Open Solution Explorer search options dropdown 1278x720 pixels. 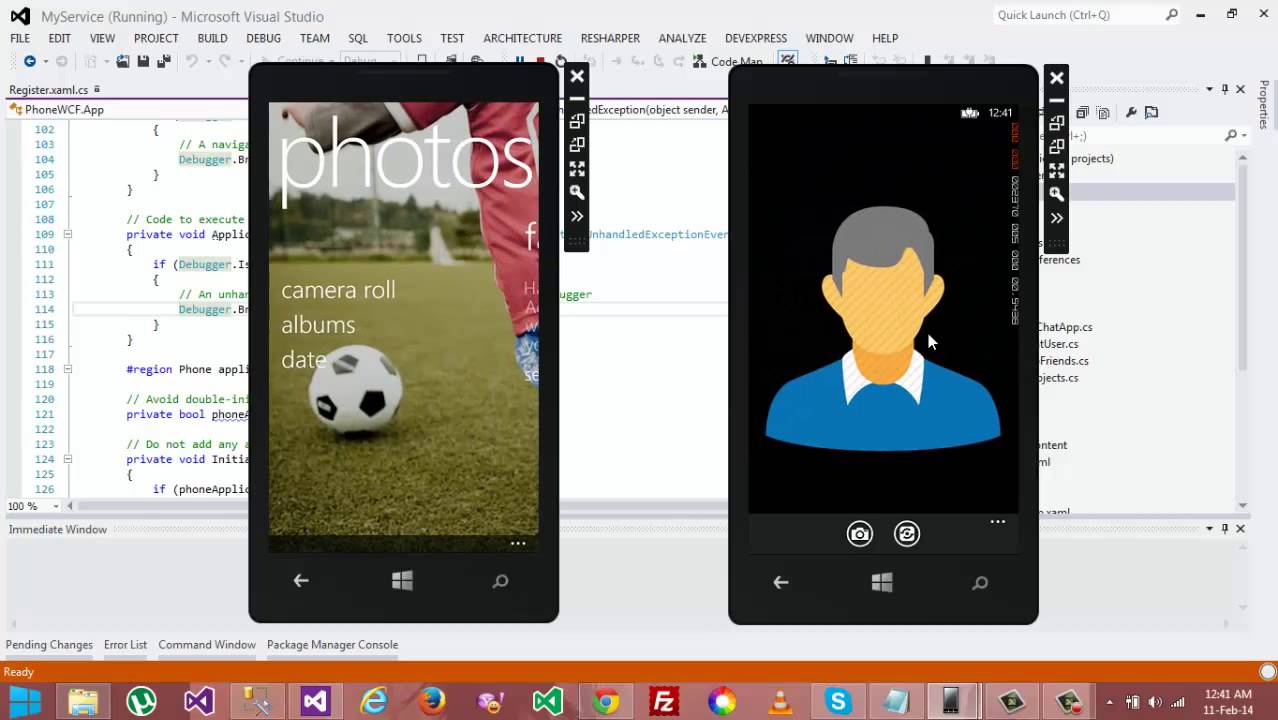point(1244,135)
